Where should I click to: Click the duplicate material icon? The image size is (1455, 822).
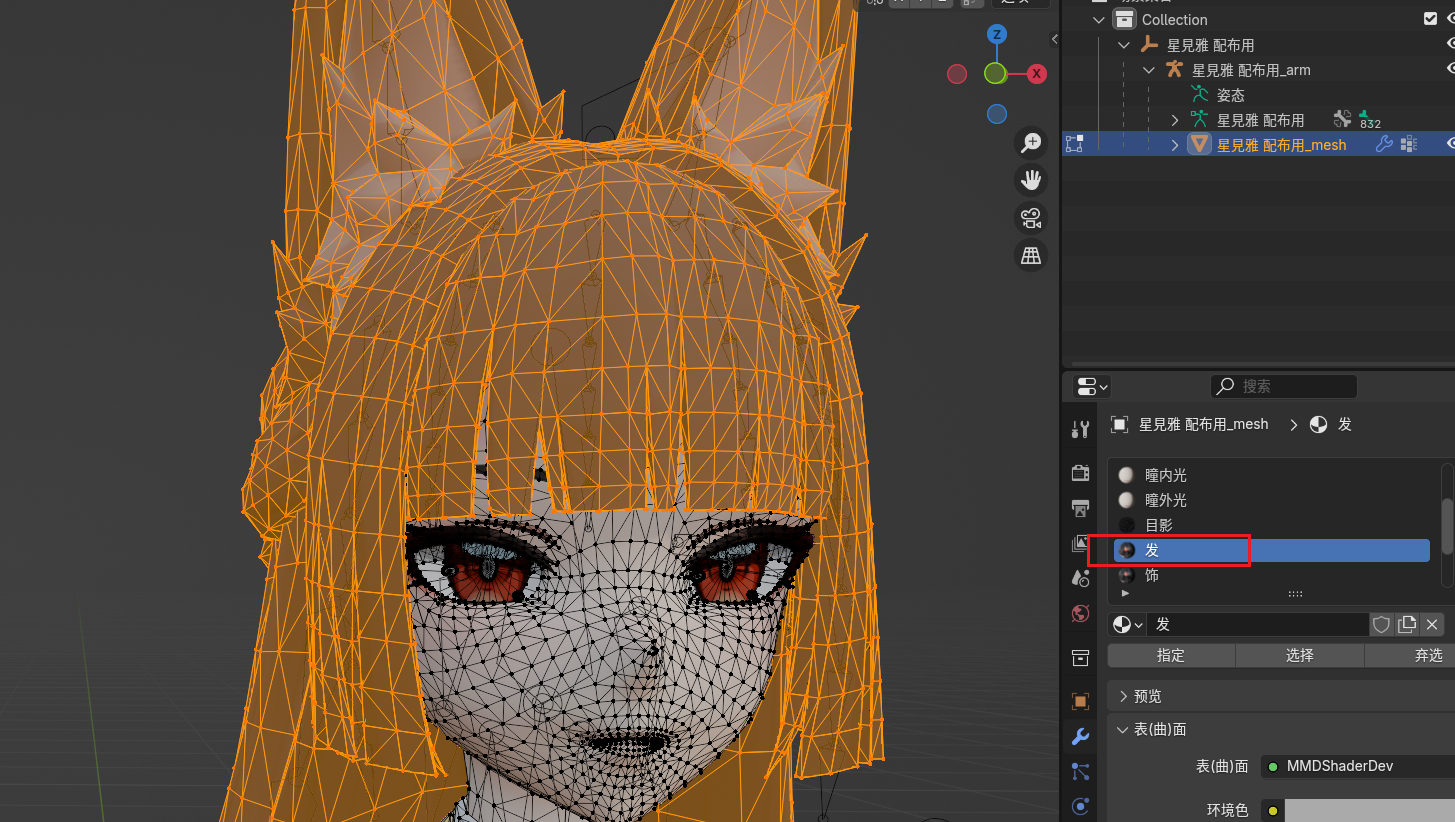coord(1407,624)
